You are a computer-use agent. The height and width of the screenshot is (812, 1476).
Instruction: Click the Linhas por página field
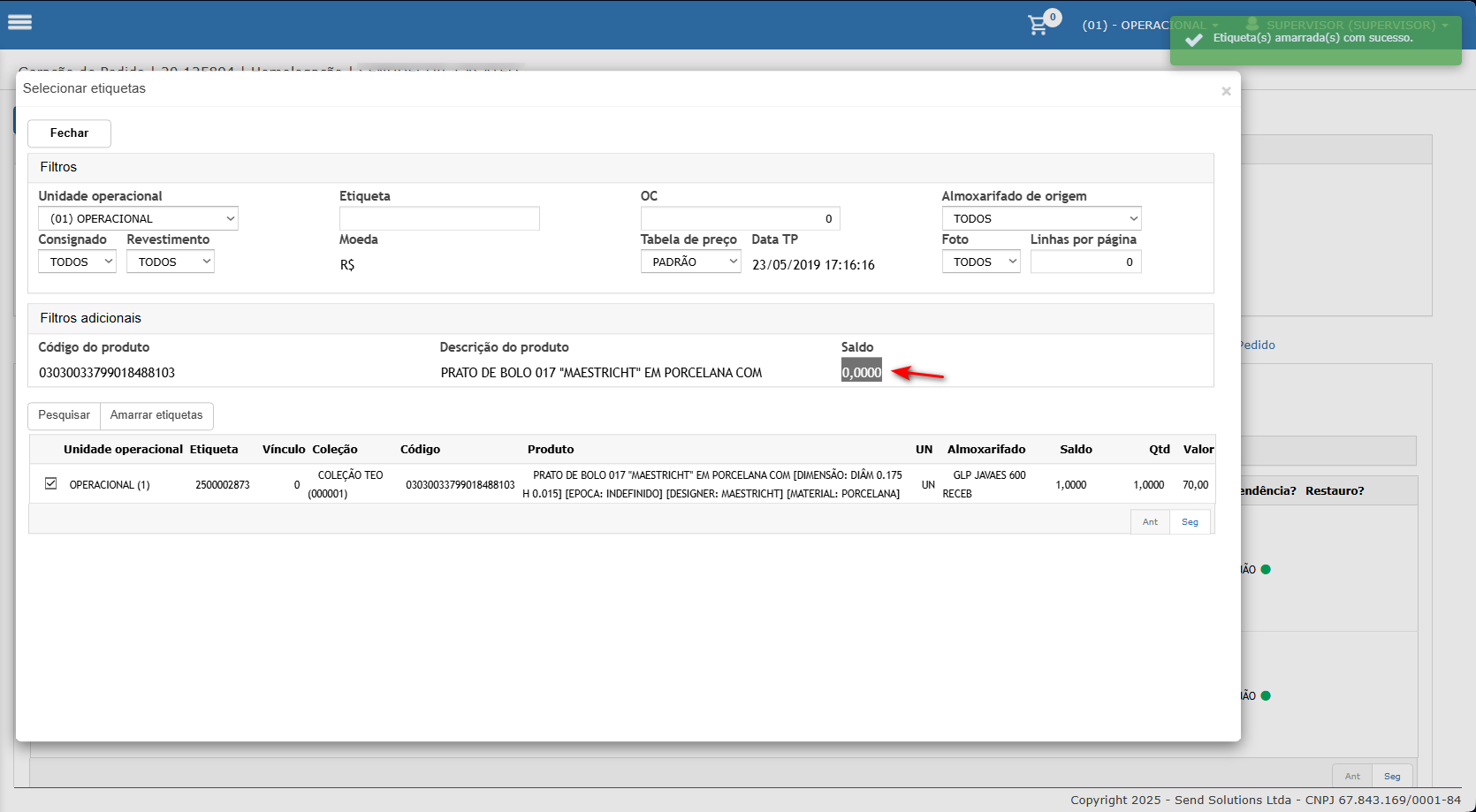[1085, 262]
